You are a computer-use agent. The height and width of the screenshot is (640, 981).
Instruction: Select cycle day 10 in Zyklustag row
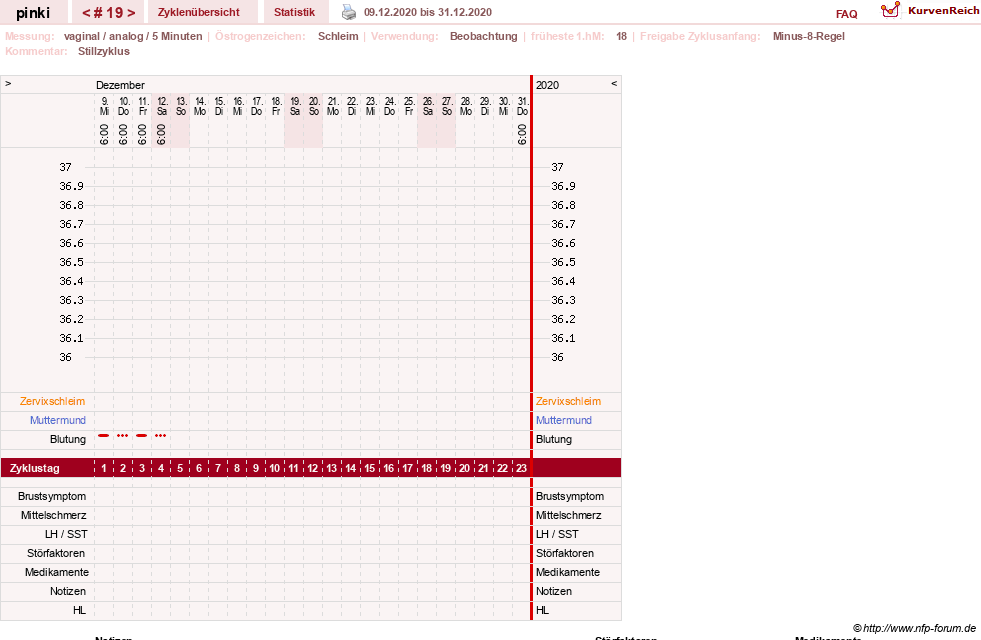275,468
